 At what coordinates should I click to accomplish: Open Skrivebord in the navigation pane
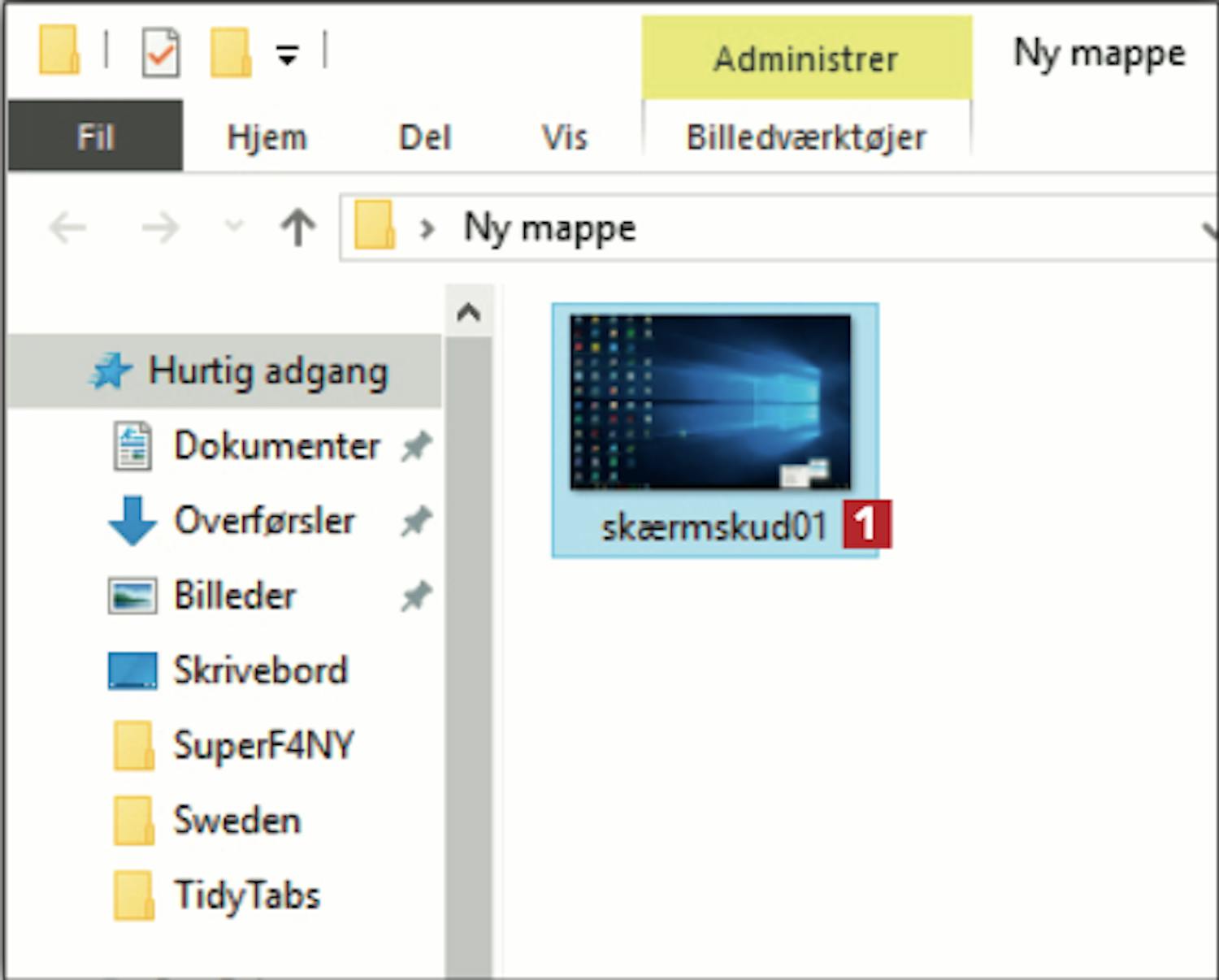[x=260, y=670]
